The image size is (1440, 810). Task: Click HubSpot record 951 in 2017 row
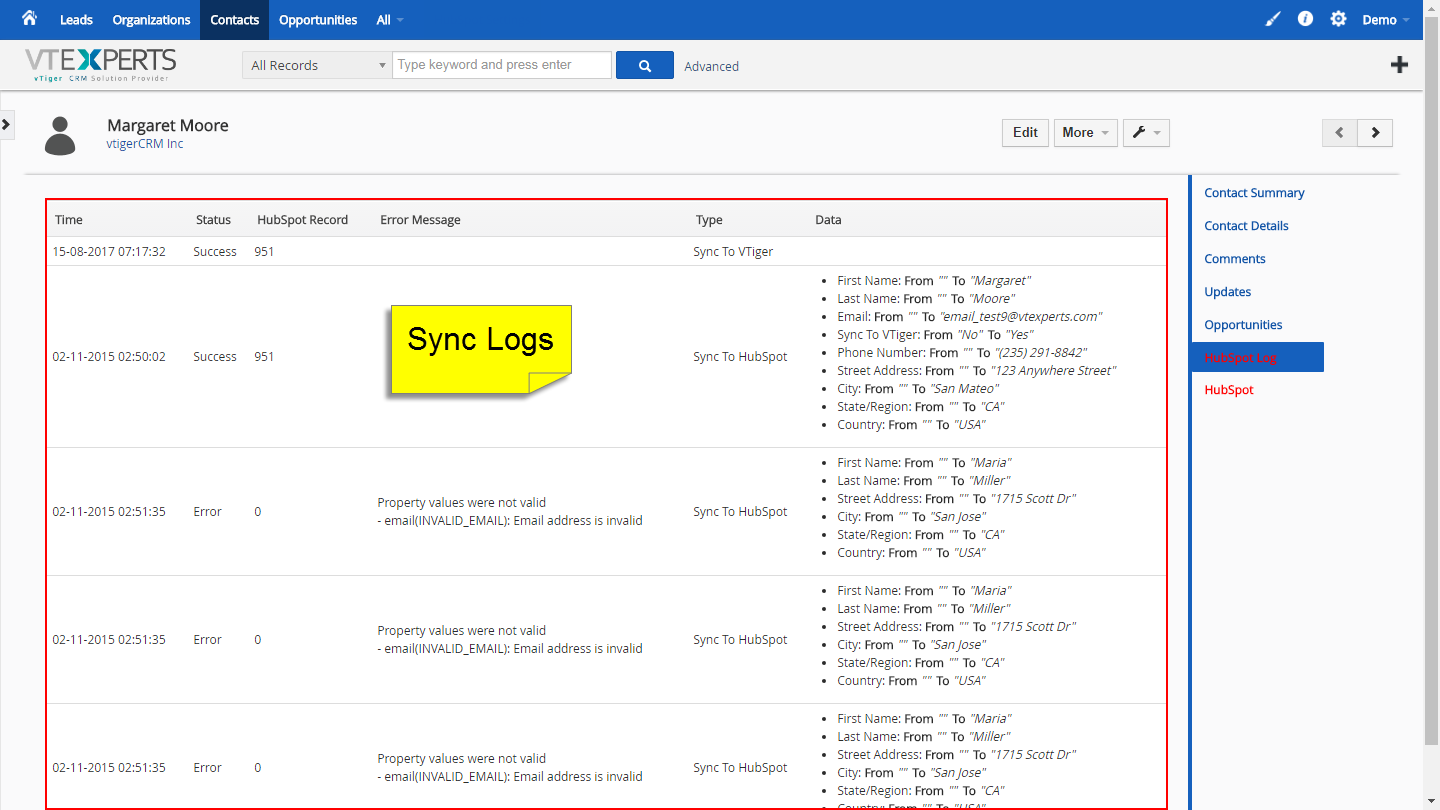tap(264, 252)
